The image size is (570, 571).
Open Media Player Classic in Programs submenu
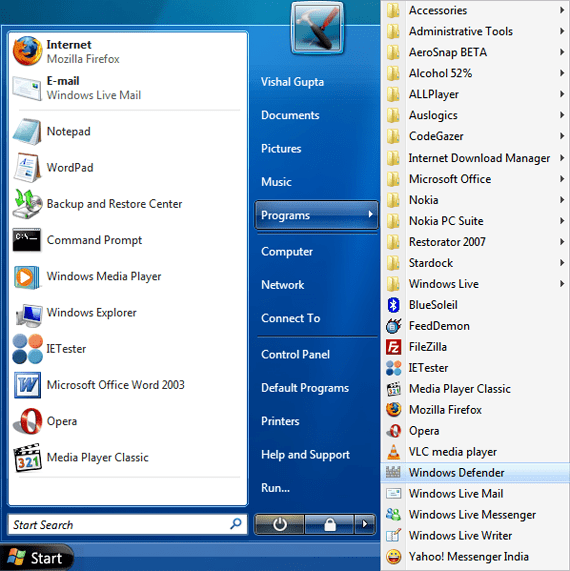(x=475, y=389)
